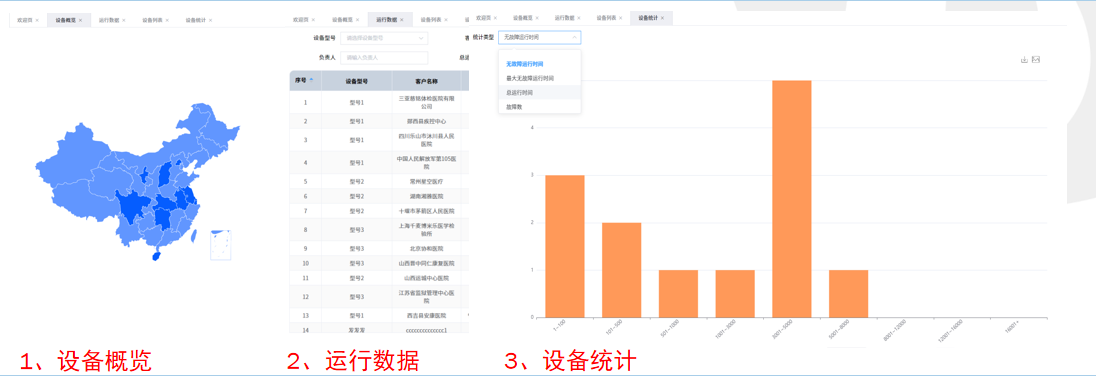Viewport: 1096px width, 376px height.
Task: Close 运行数据 tab in left overview panel
Action: tap(124, 20)
